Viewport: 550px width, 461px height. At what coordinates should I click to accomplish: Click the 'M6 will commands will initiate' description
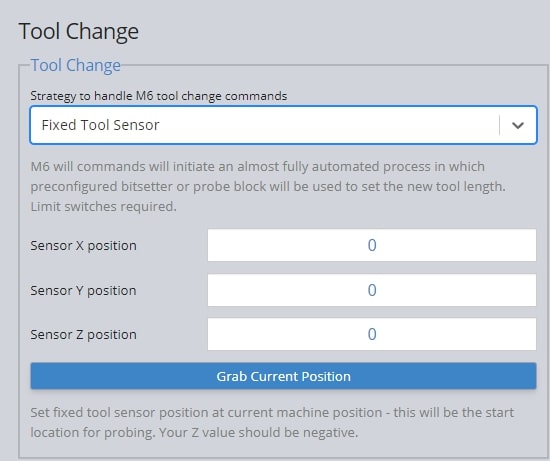258,166
